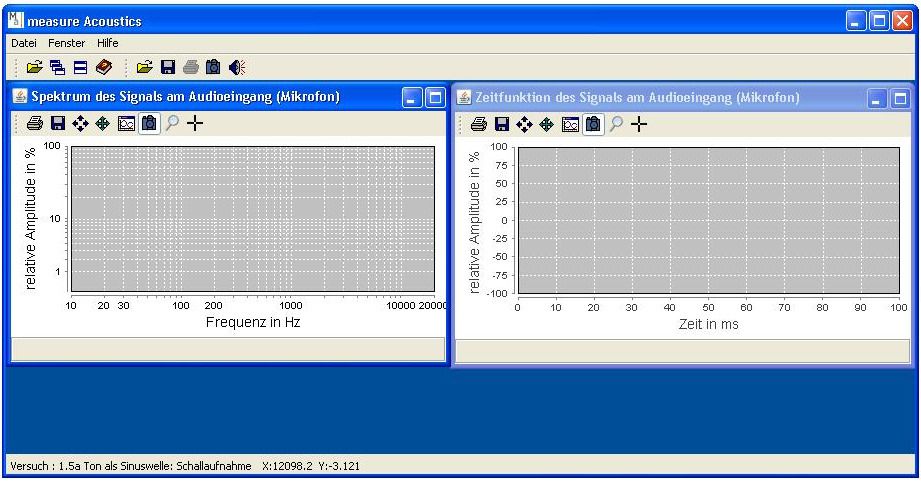Click the camera icon in main toolbar
The image size is (921, 481).
click(213, 67)
